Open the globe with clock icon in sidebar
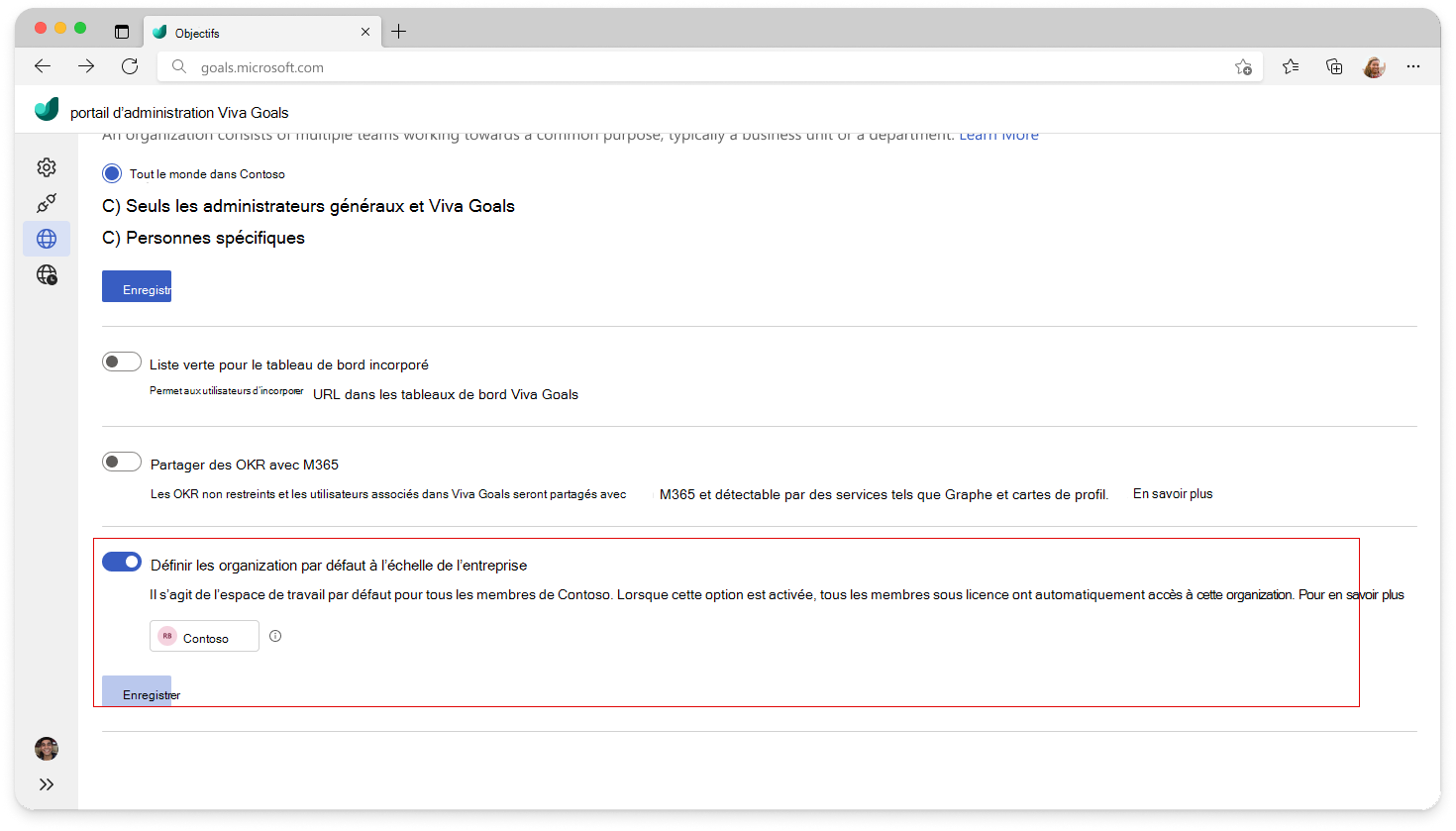This screenshot has height=831, width=1456. tap(47, 274)
